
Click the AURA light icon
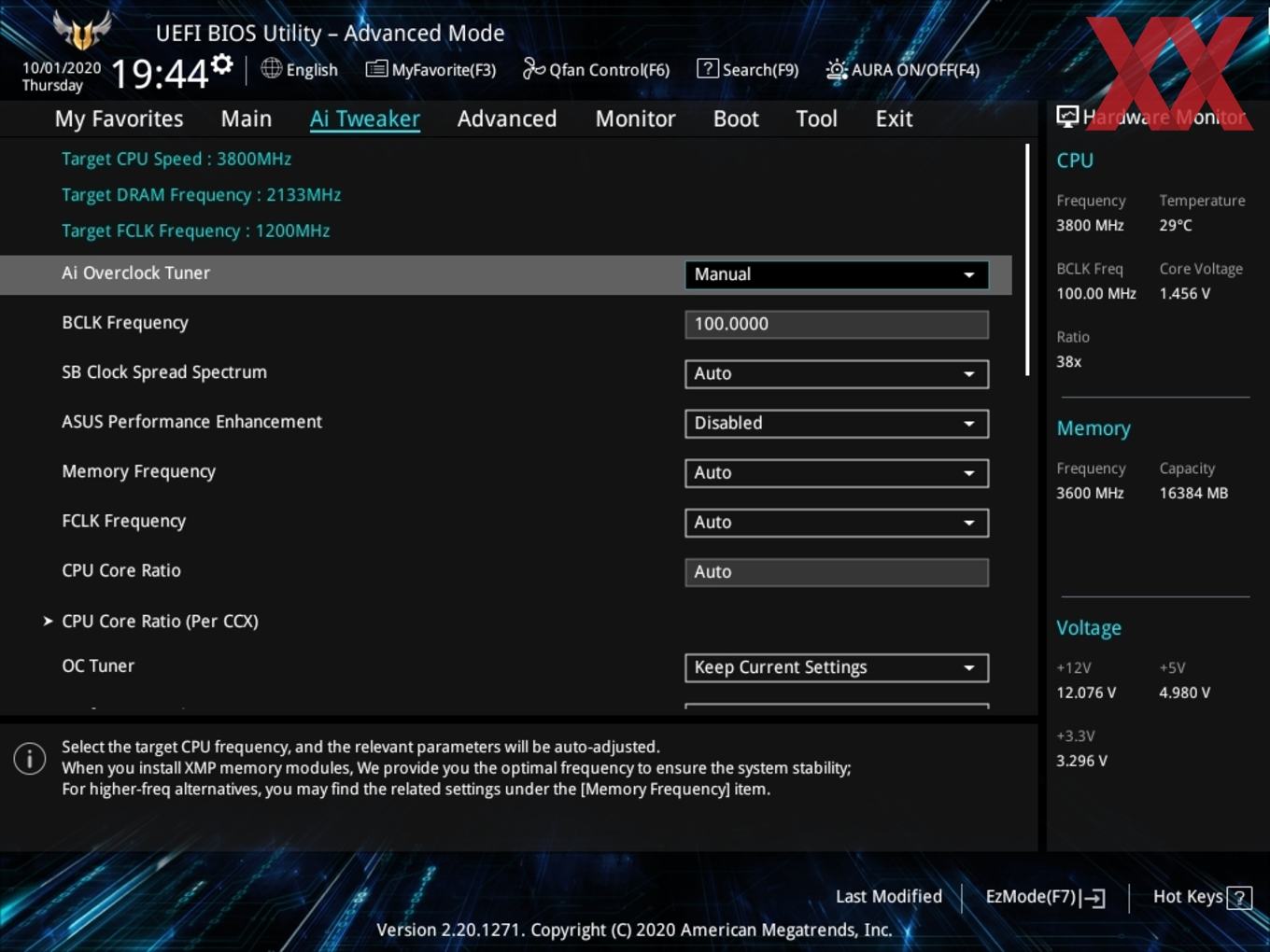coord(837,70)
